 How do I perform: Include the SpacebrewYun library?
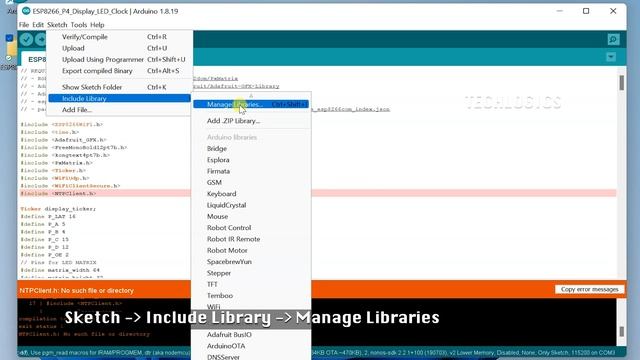click(x=251, y=262)
